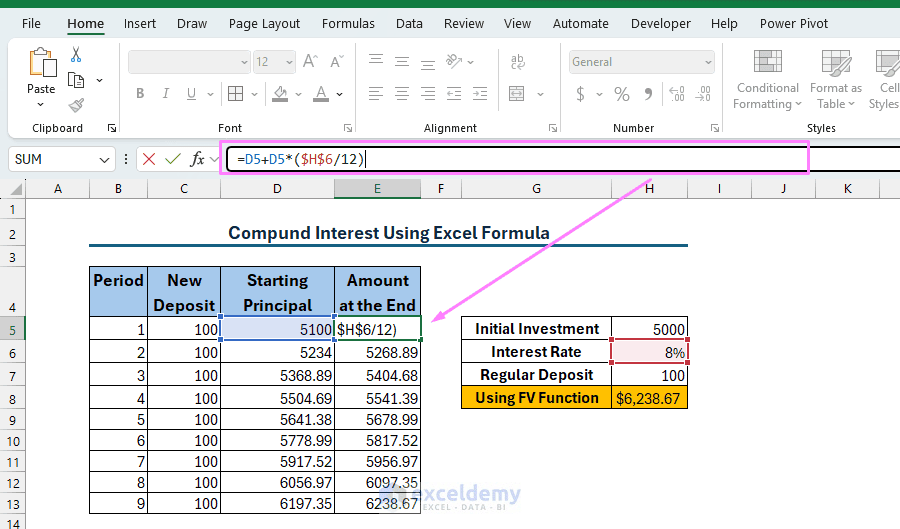Open the font size dropdown
The height and width of the screenshot is (529, 900).
[x=289, y=62]
